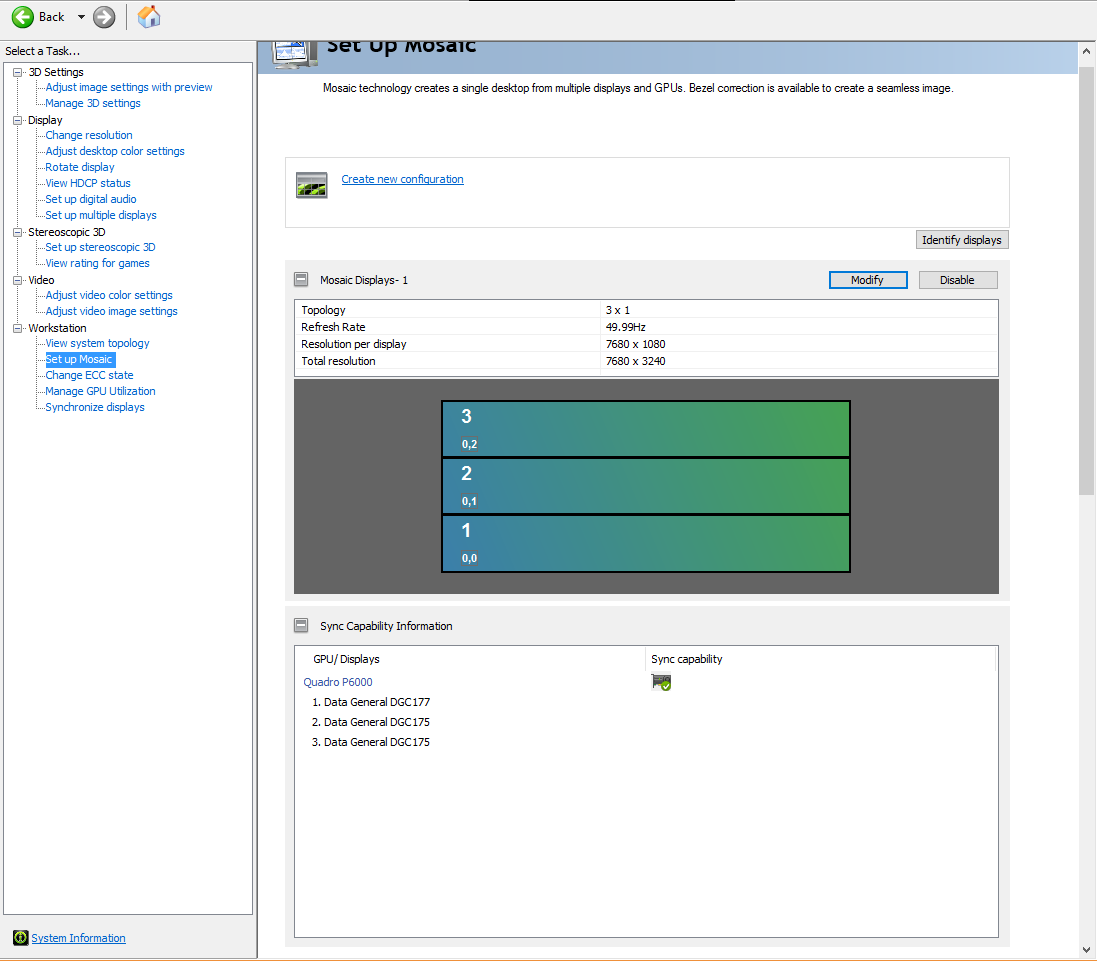This screenshot has height=961, width=1097.
Task: Open the Back history dropdown arrow
Action: [81, 17]
